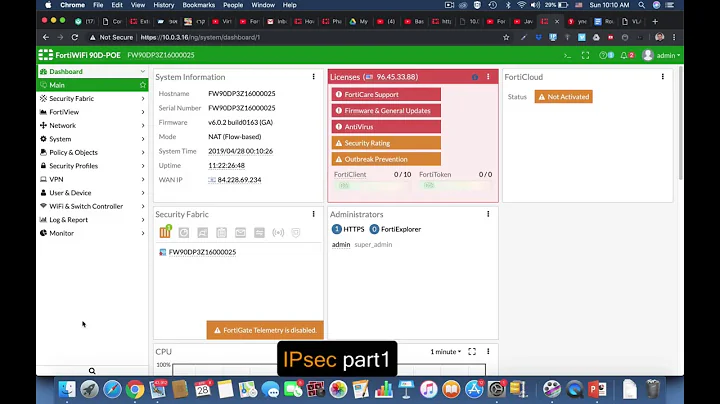720x404 pixels.
Task: Click FortiCare Support license button
Action: click(386, 95)
